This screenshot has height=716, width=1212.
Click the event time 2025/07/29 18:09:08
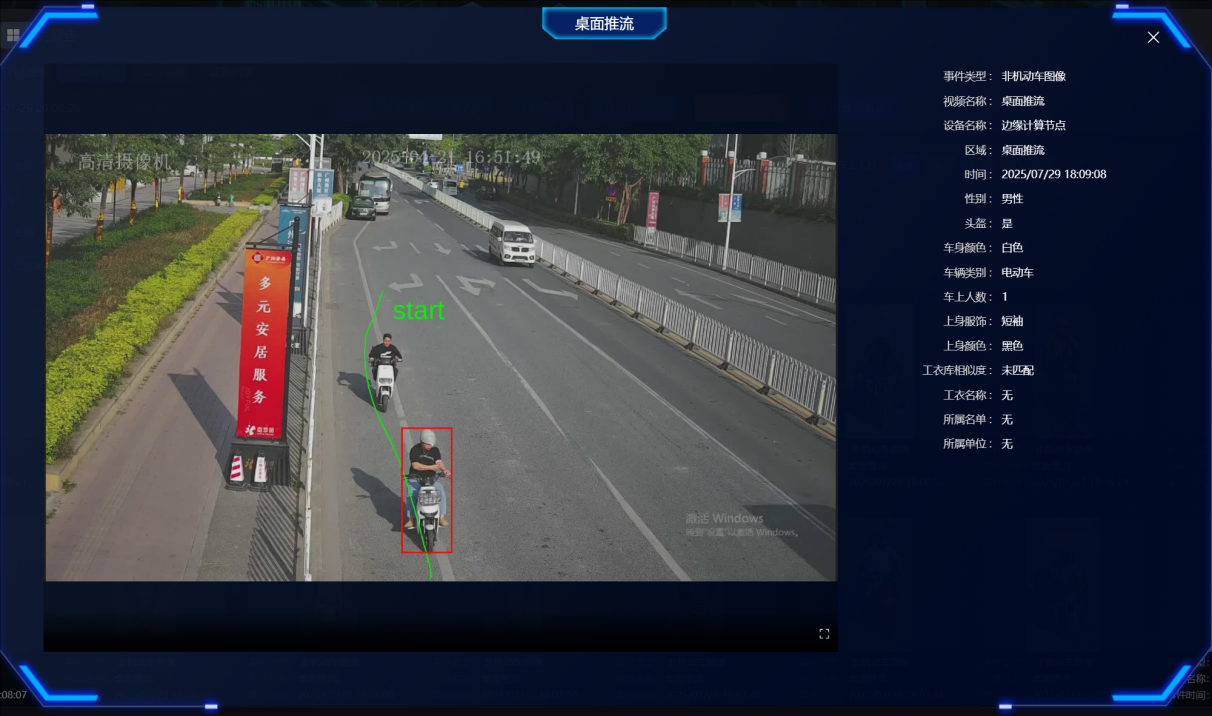pyautogui.click(x=1054, y=174)
